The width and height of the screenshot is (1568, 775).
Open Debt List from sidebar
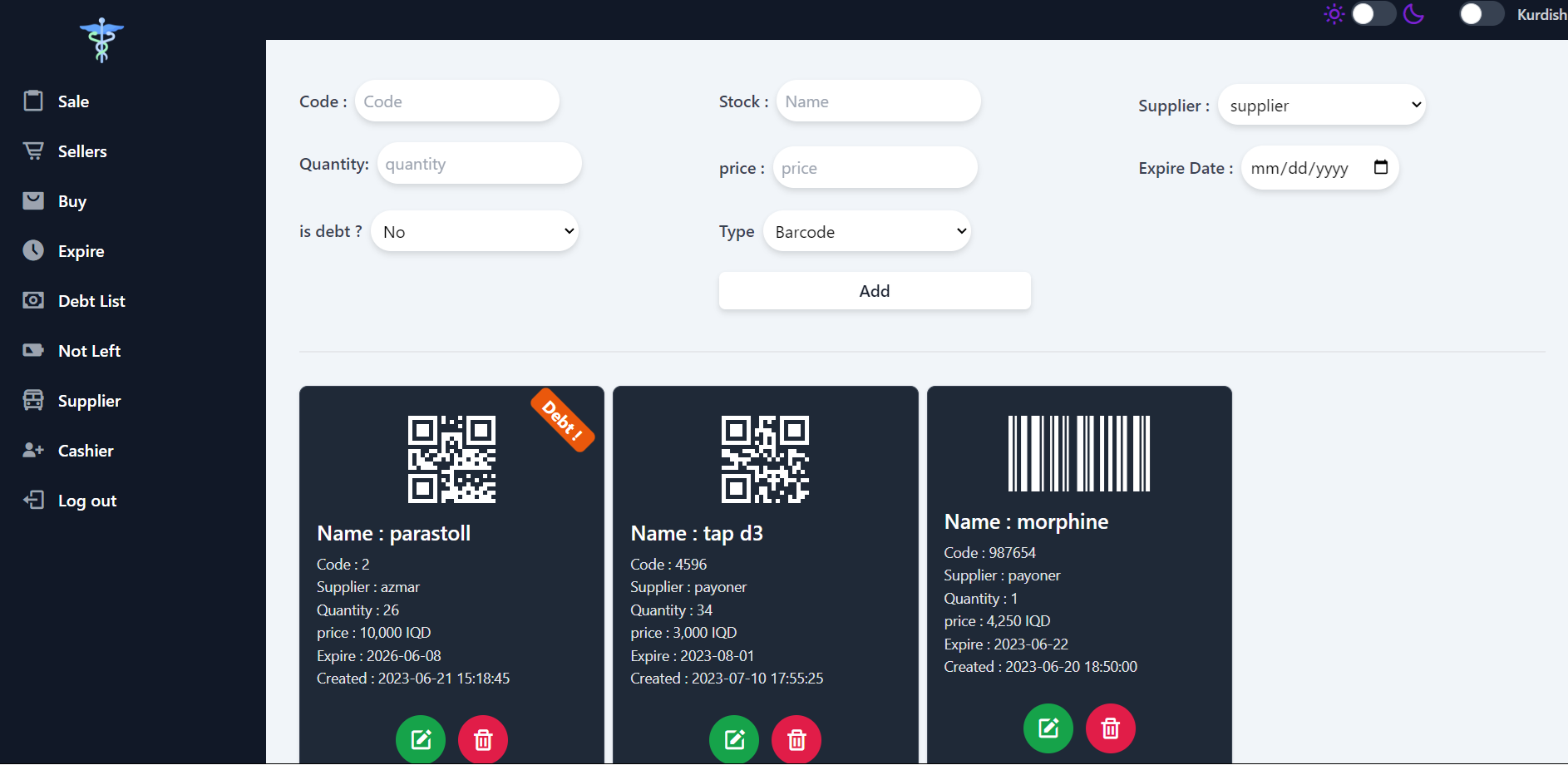tap(91, 301)
